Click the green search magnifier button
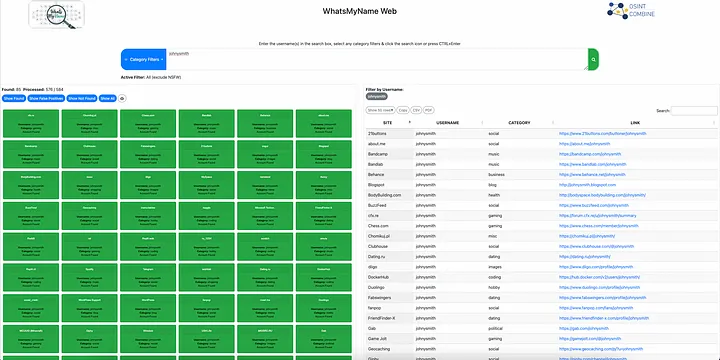 593,59
